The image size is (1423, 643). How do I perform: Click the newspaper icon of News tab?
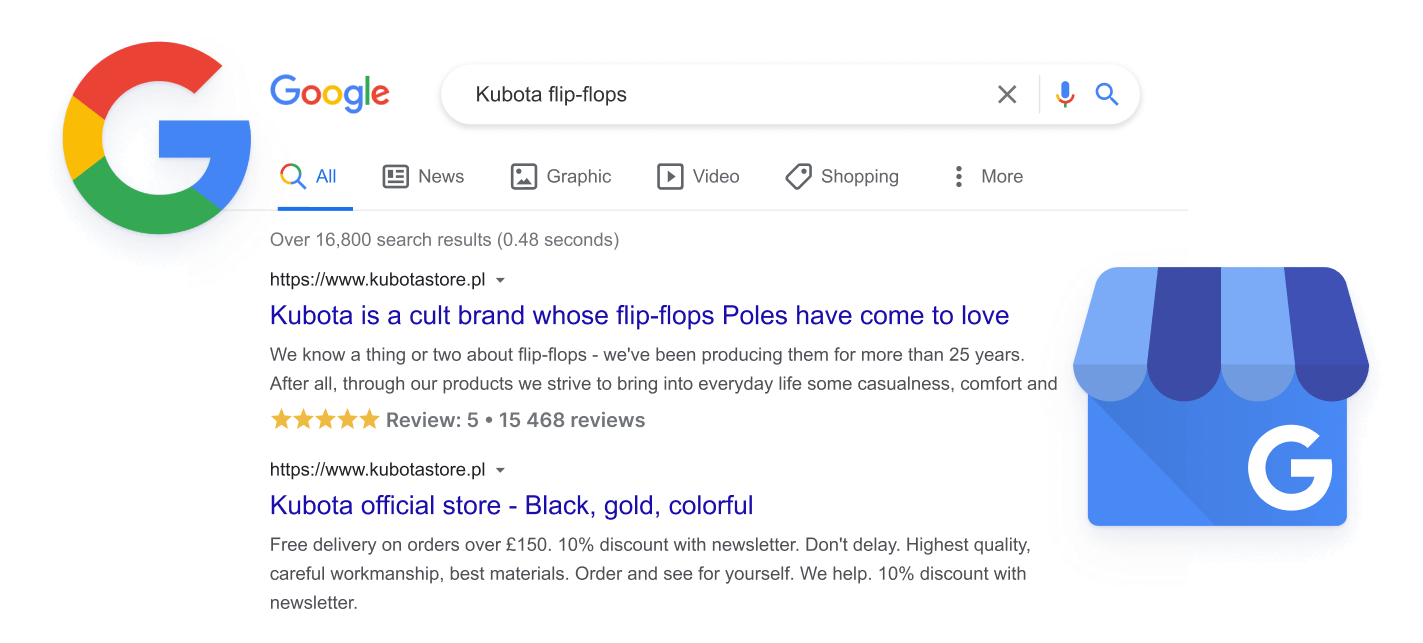click(396, 177)
